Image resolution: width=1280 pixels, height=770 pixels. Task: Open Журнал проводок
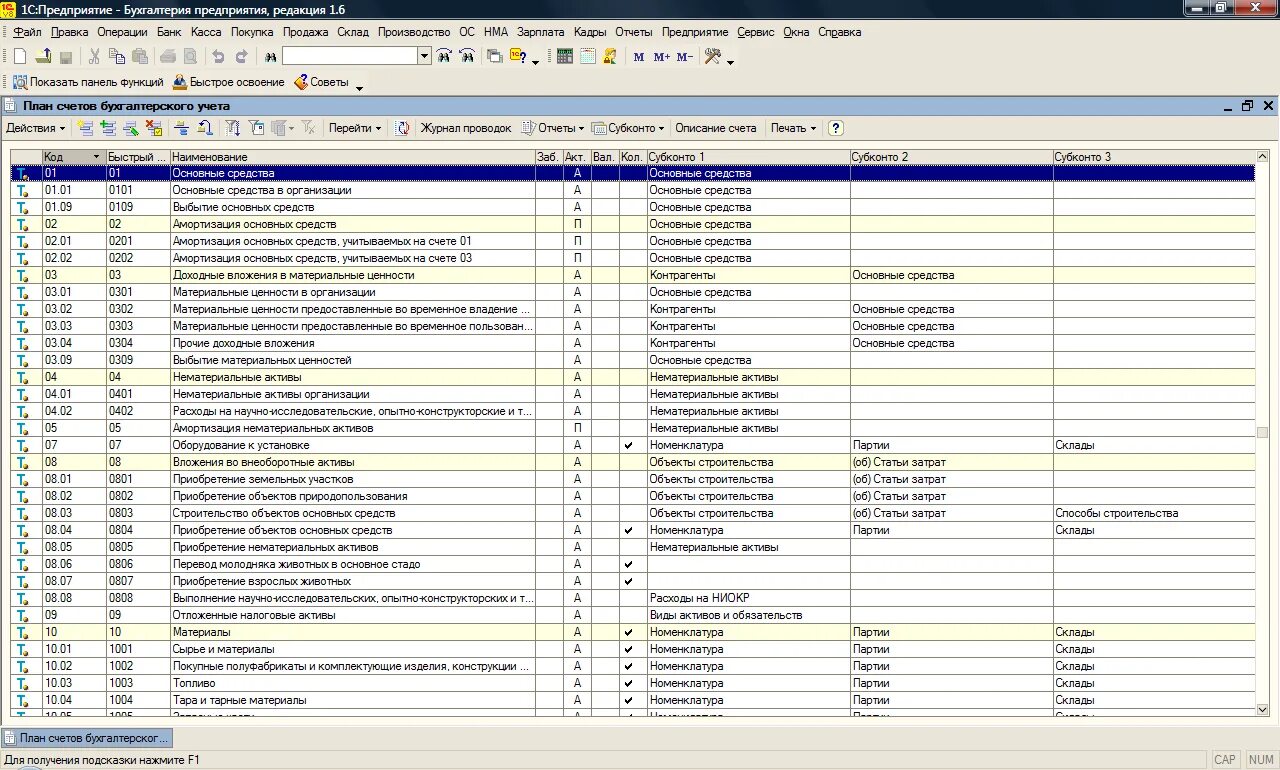[466, 128]
